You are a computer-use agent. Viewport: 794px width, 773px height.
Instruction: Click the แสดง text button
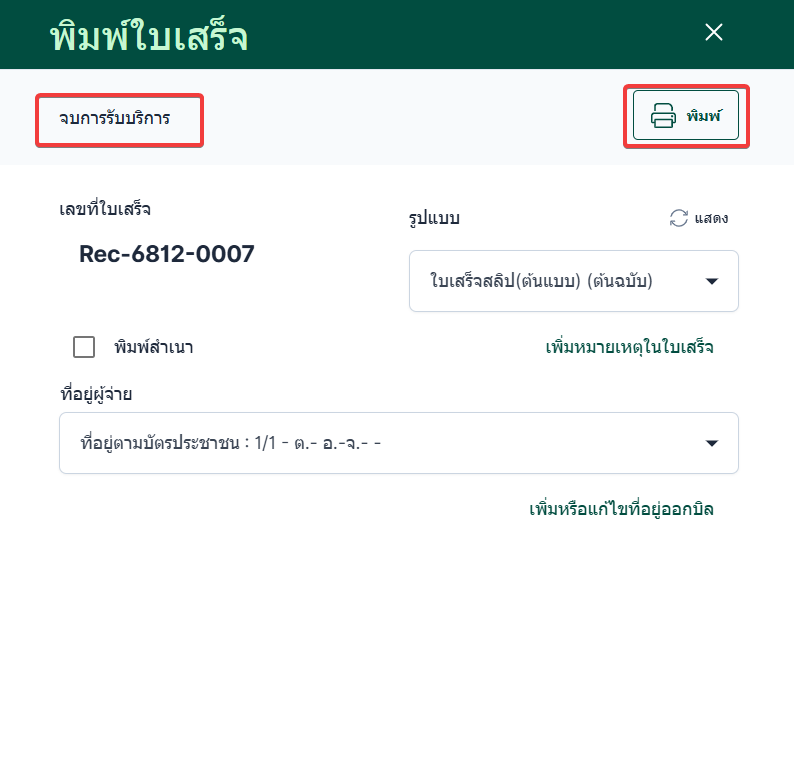click(x=711, y=218)
